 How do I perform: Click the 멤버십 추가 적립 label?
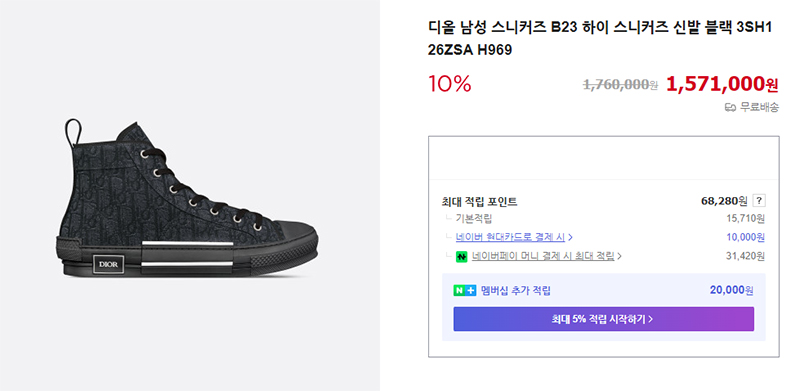point(516,291)
